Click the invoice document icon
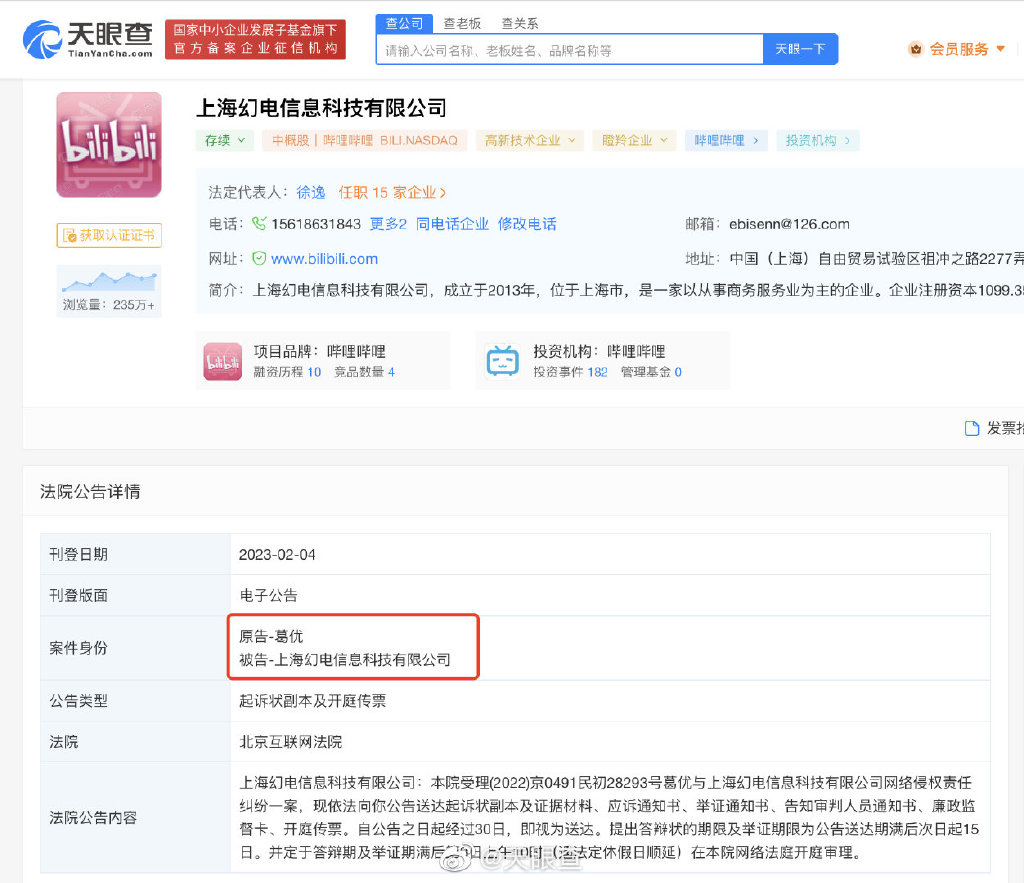Image resolution: width=1024 pixels, height=883 pixels. 972,428
